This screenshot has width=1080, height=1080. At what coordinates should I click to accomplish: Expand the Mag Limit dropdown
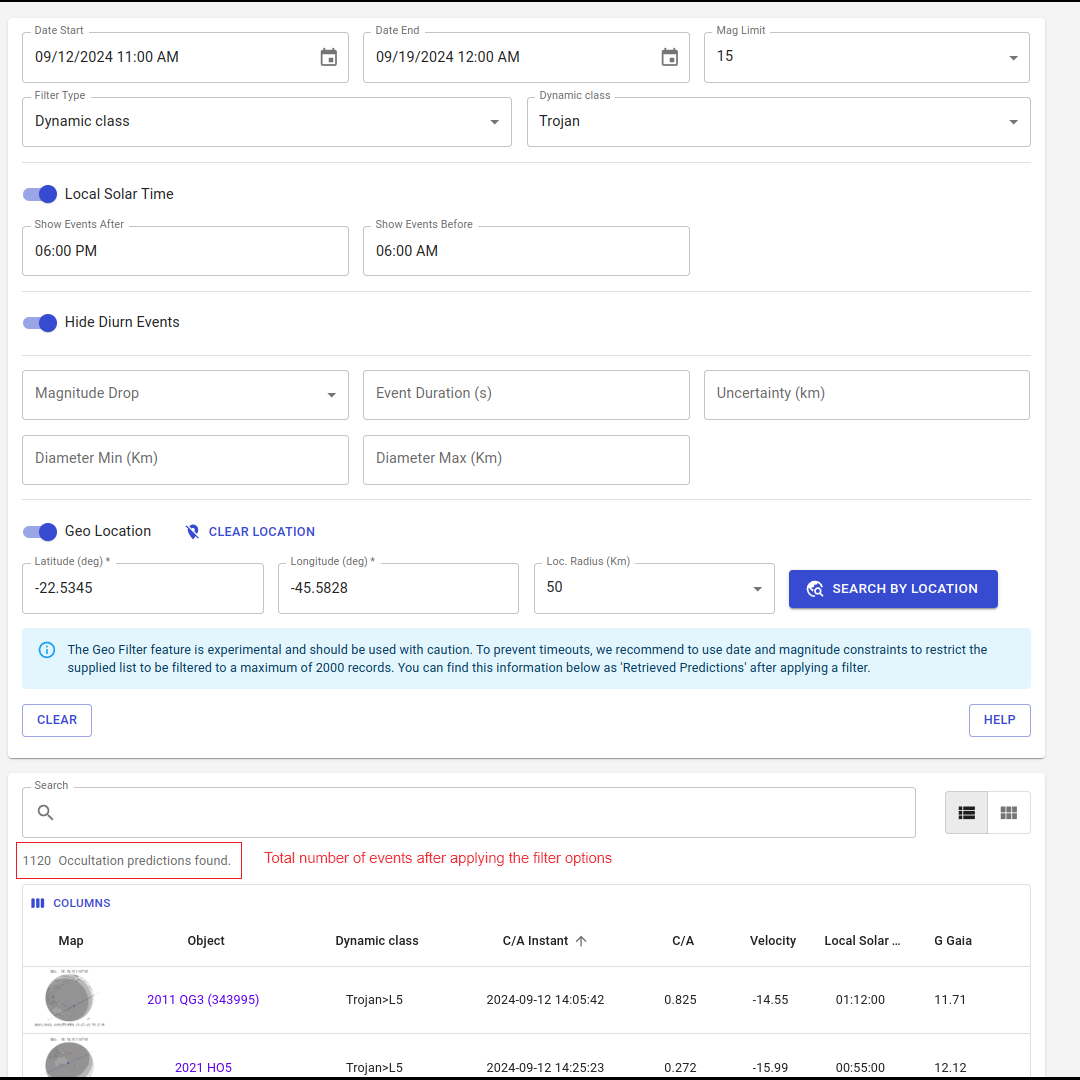[x=1012, y=58]
